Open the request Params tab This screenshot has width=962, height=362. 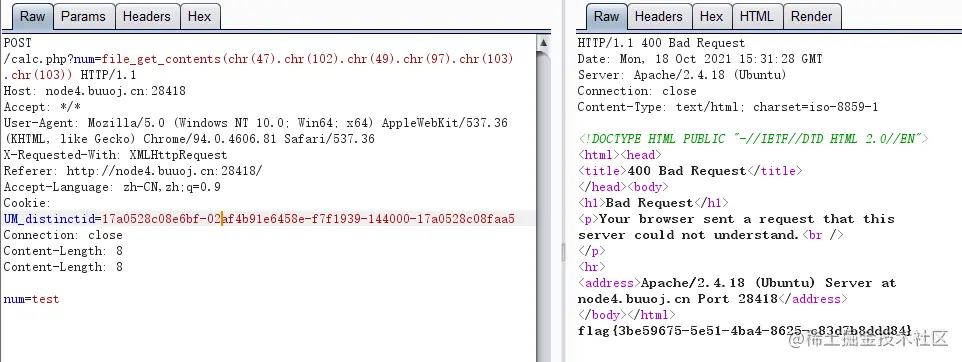point(83,17)
